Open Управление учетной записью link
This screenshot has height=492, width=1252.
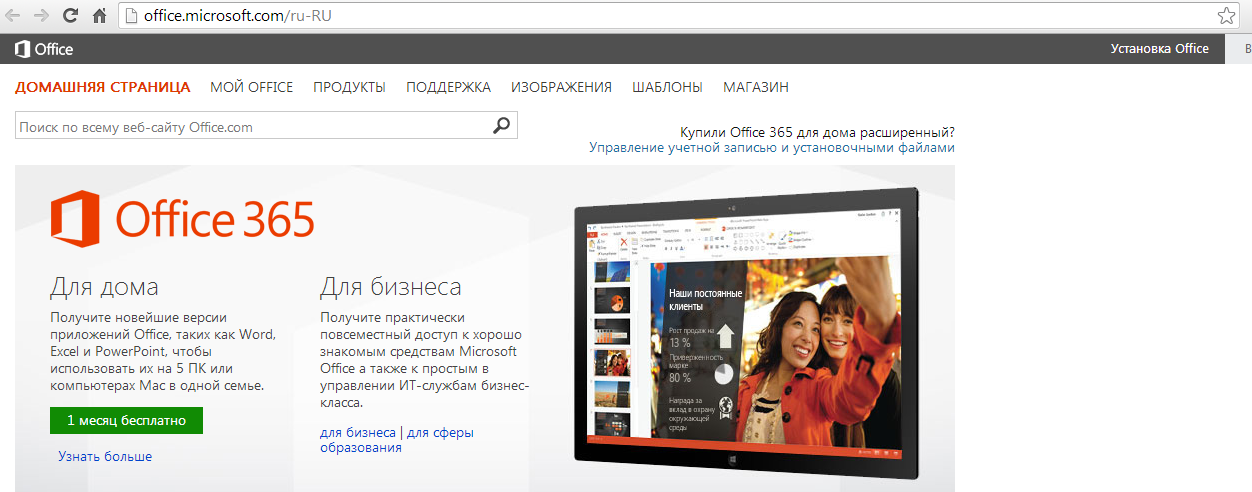772,148
